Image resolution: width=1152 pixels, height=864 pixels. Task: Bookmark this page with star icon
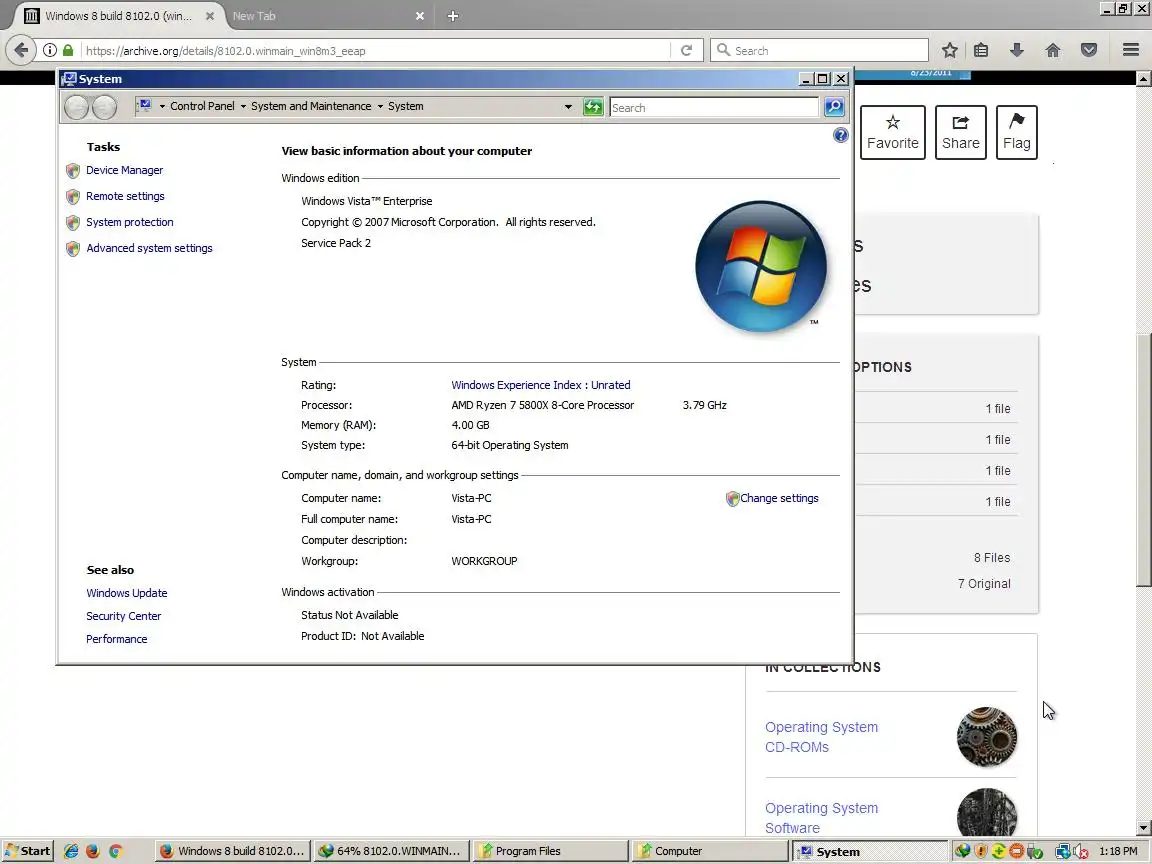[x=949, y=50]
